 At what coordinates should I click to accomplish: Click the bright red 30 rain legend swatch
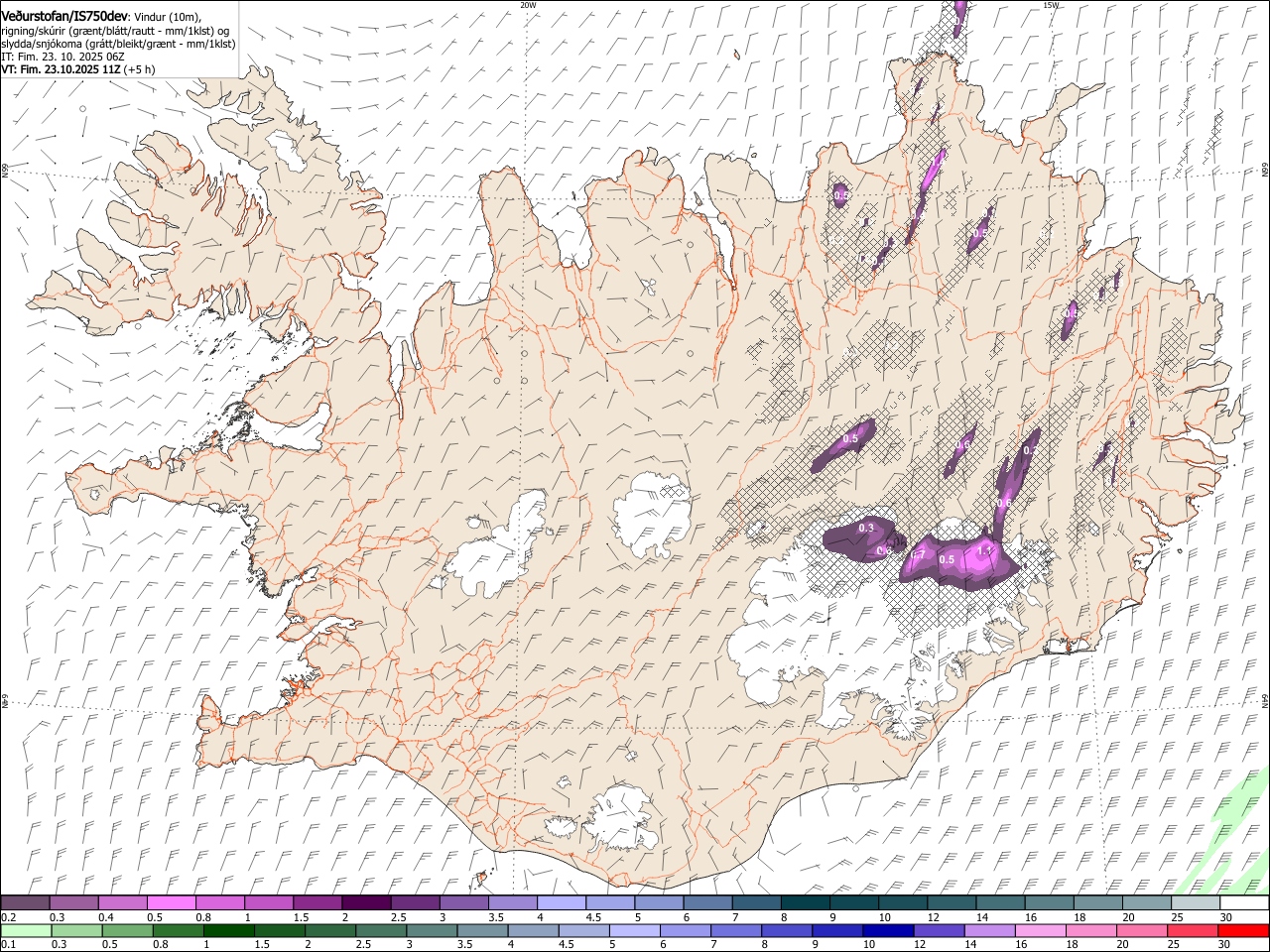click(x=1243, y=930)
